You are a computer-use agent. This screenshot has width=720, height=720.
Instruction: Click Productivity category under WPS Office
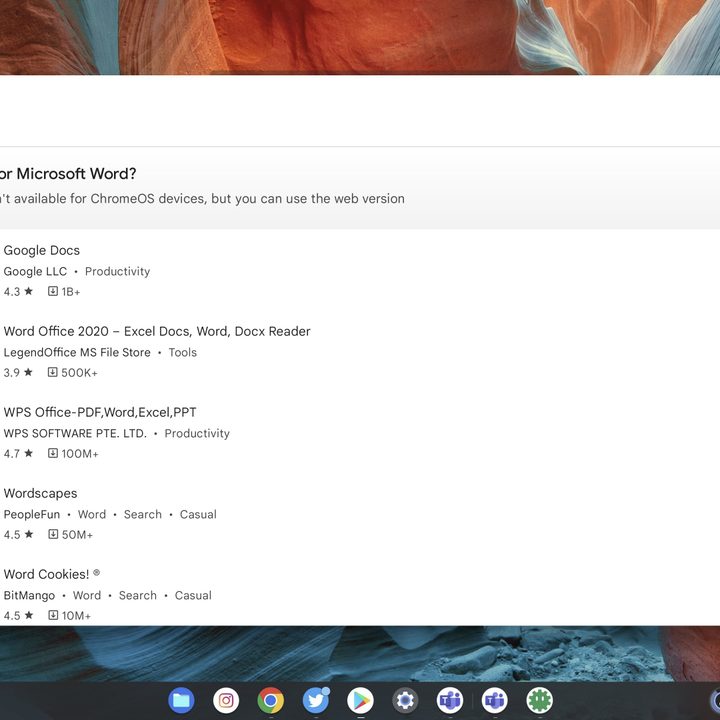coord(197,433)
